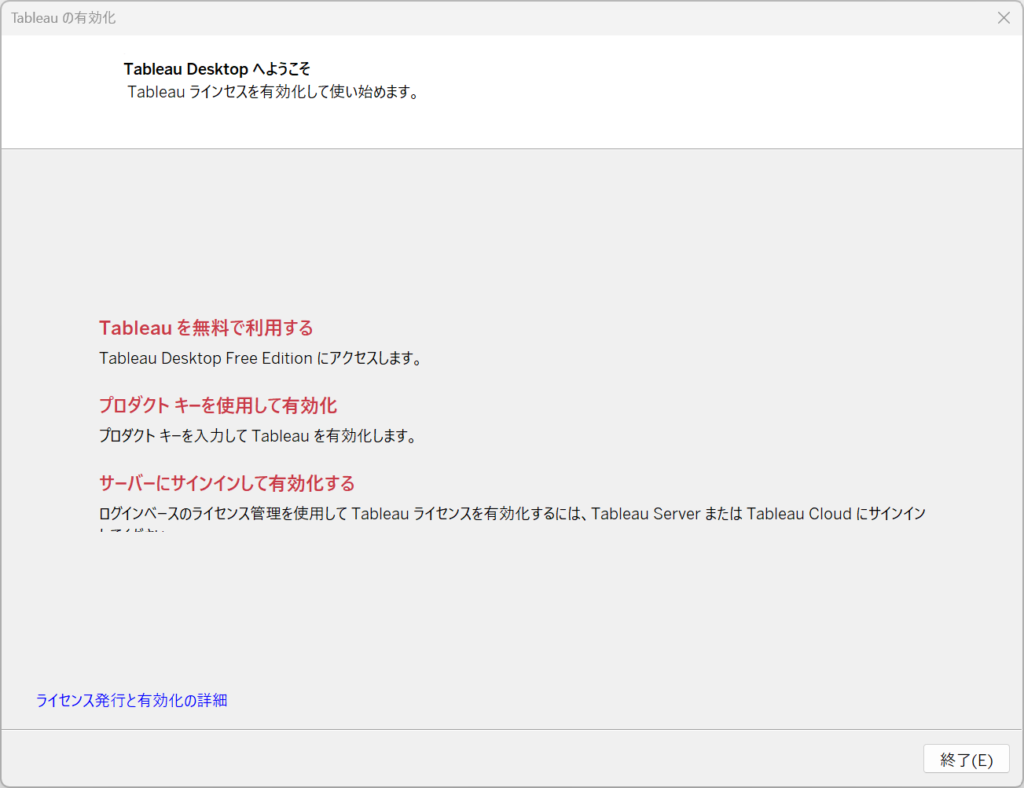Open 'ライセンス発行と有効化の詳細' help link
This screenshot has height=788, width=1024.
[131, 700]
